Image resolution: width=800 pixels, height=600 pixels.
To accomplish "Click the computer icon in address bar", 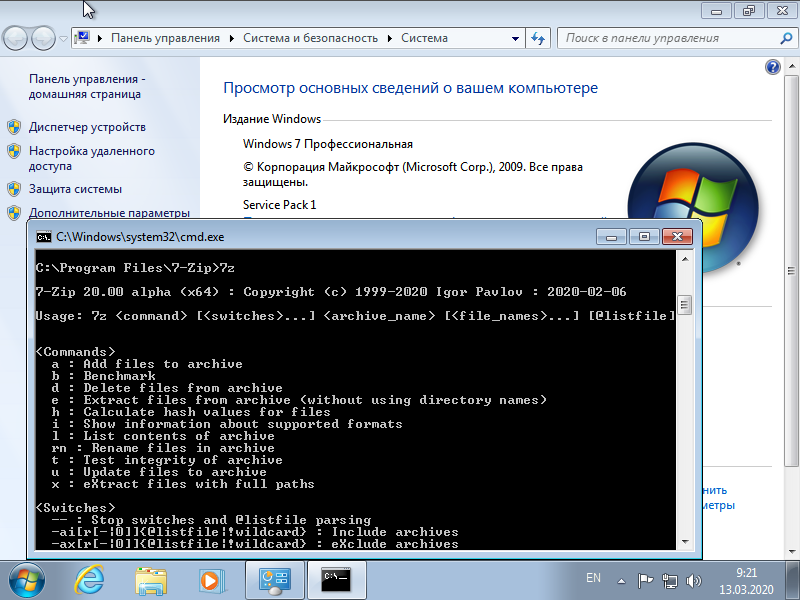I will pos(82,38).
